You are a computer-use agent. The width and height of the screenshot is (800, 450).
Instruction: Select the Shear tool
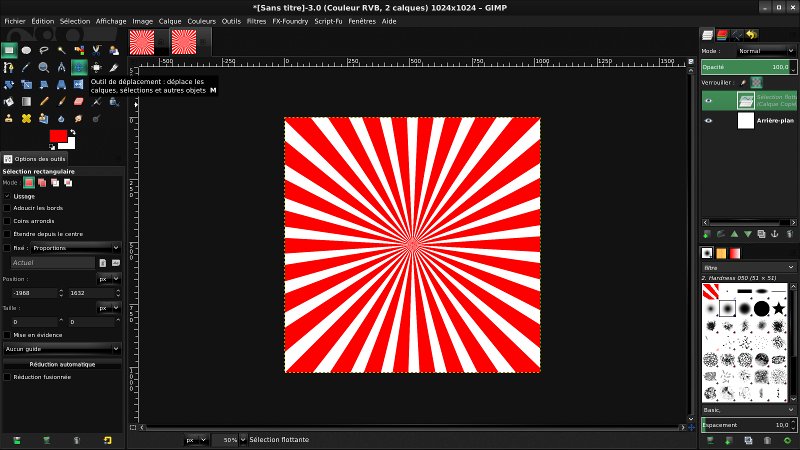44,85
